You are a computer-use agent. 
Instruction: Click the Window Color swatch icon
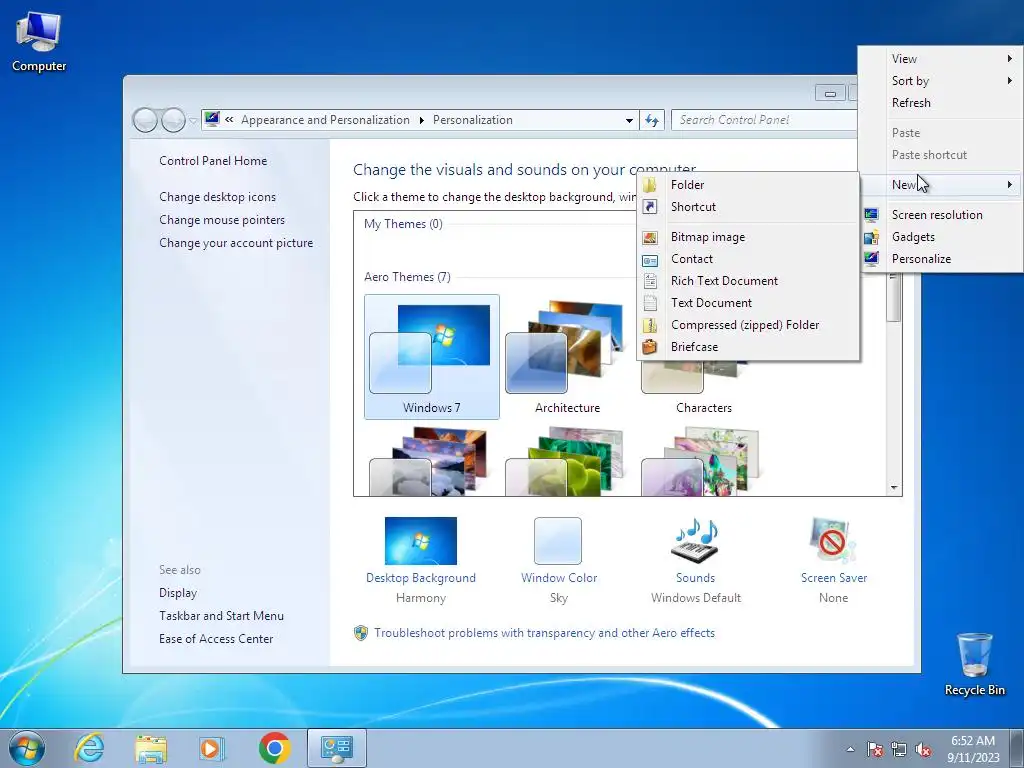[558, 541]
